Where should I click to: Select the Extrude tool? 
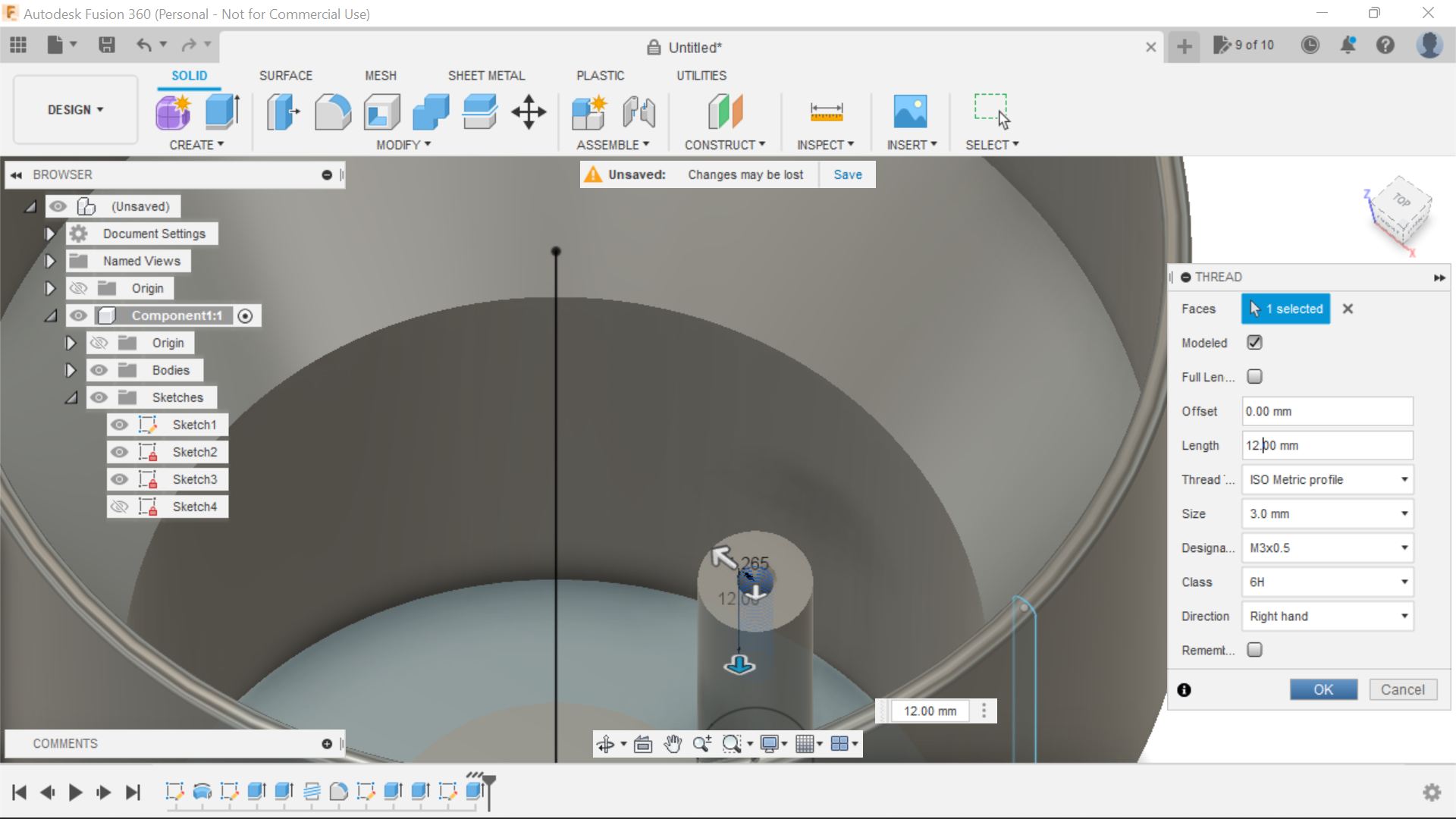(x=222, y=112)
